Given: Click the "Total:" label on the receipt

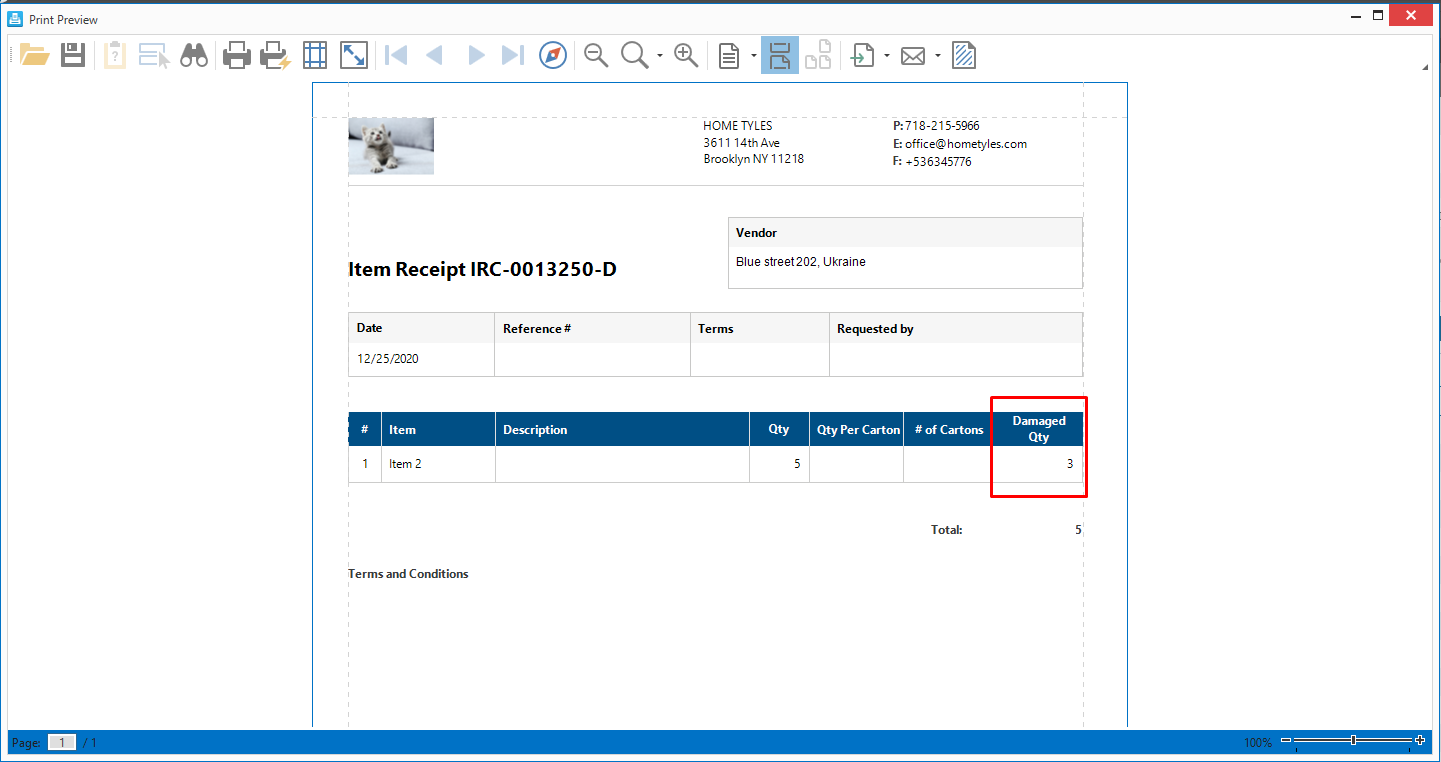Looking at the screenshot, I should pyautogui.click(x=947, y=530).
